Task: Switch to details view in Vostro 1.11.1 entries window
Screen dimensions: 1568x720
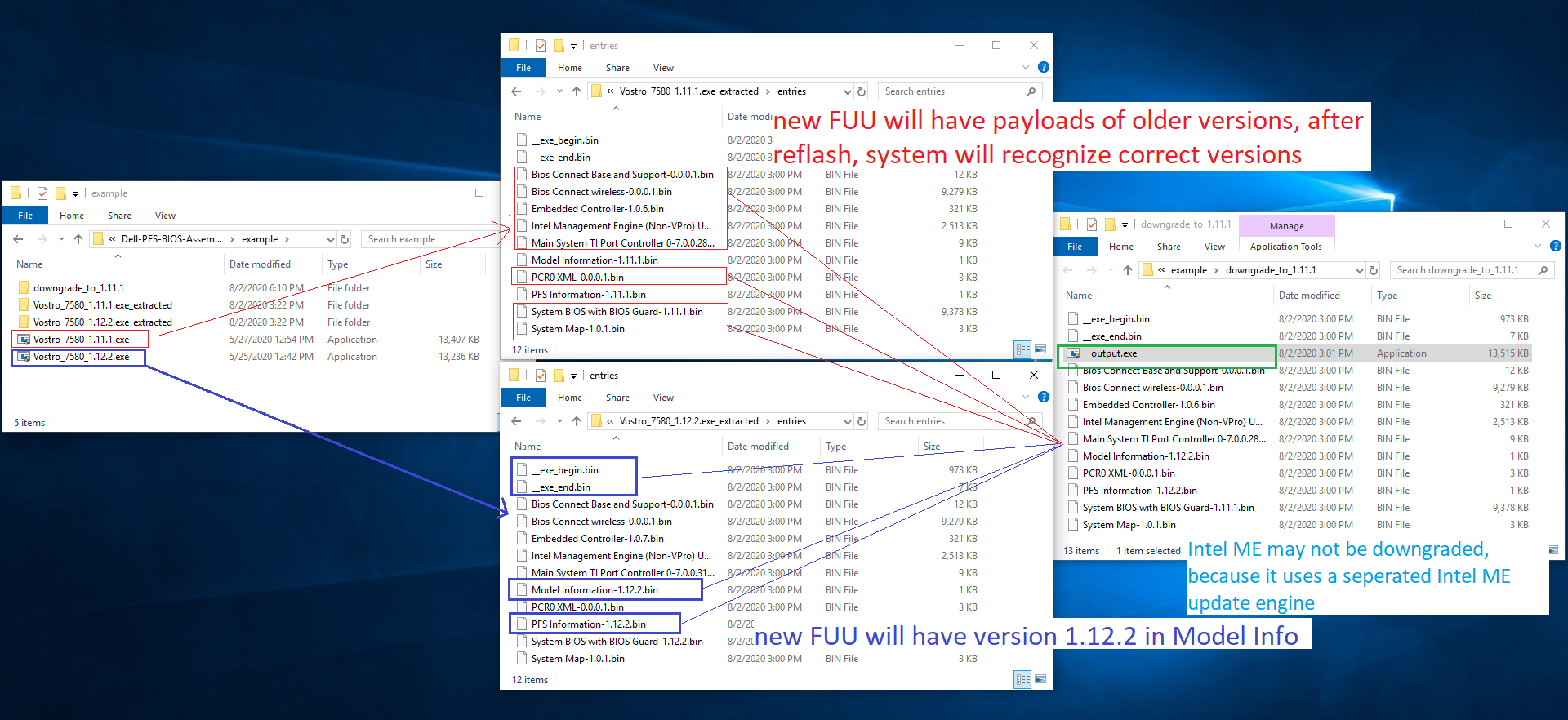Action: coord(1022,349)
